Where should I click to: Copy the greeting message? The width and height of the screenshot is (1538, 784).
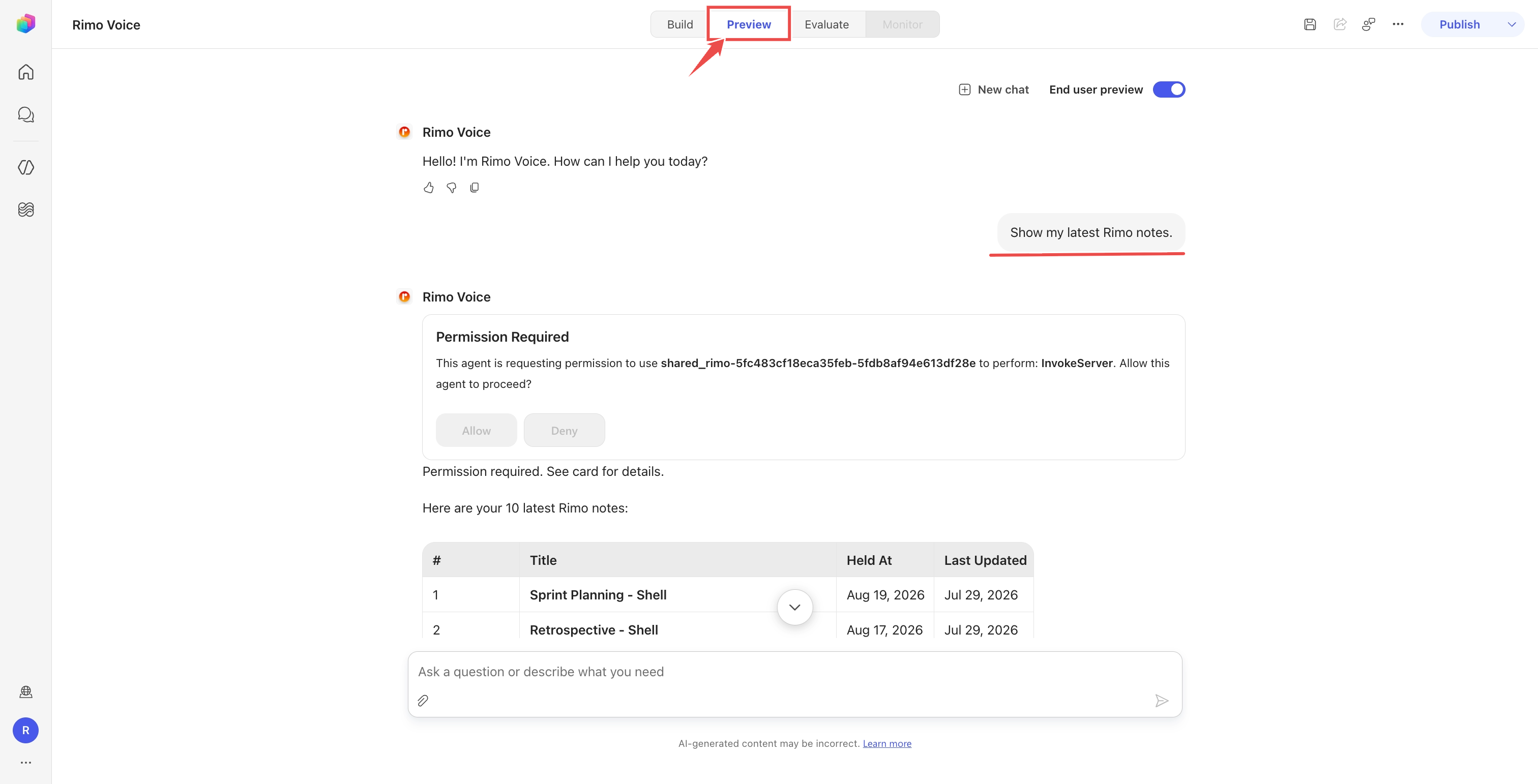click(475, 188)
